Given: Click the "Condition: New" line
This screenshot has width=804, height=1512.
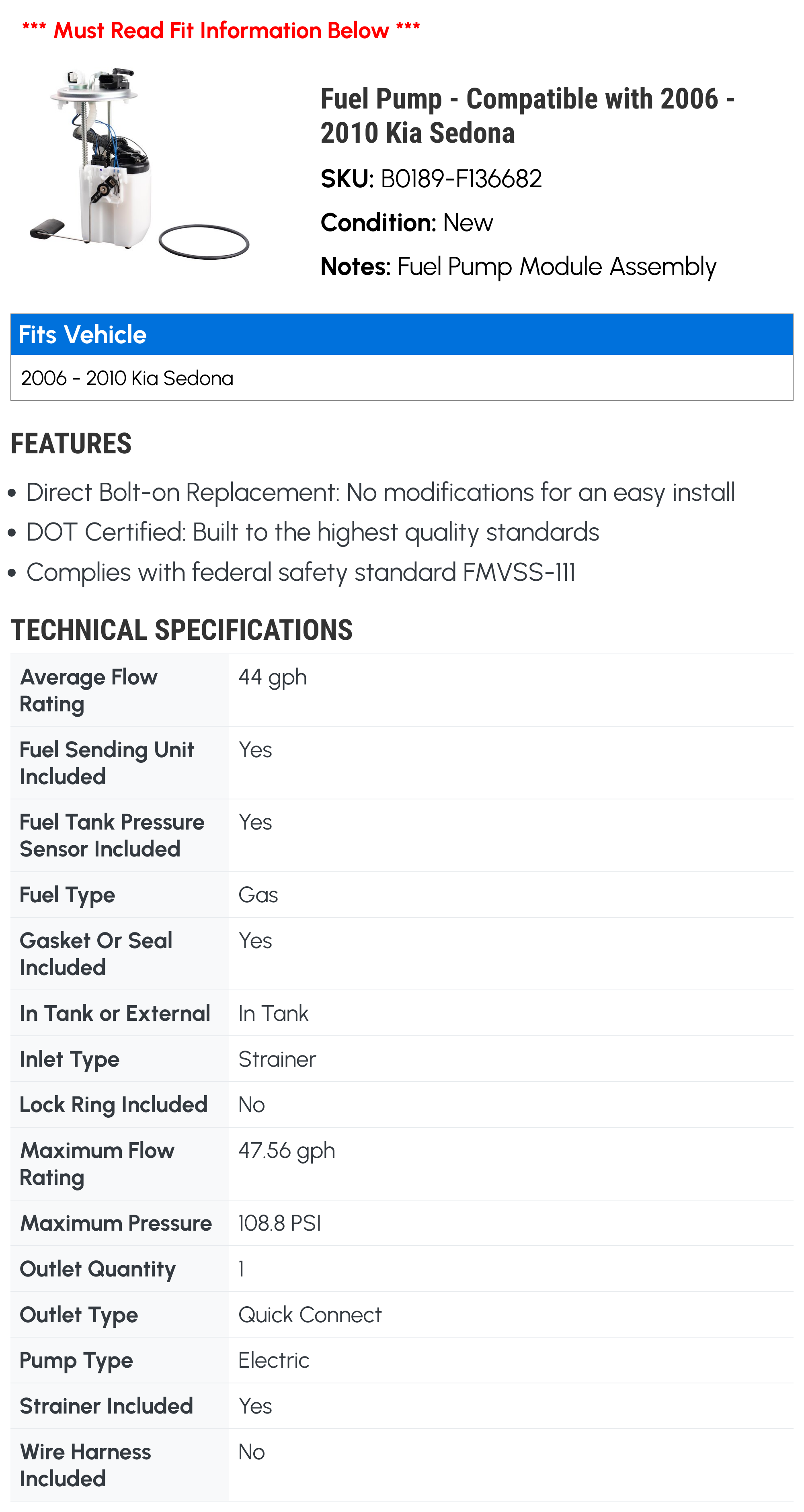Looking at the screenshot, I should (x=406, y=223).
